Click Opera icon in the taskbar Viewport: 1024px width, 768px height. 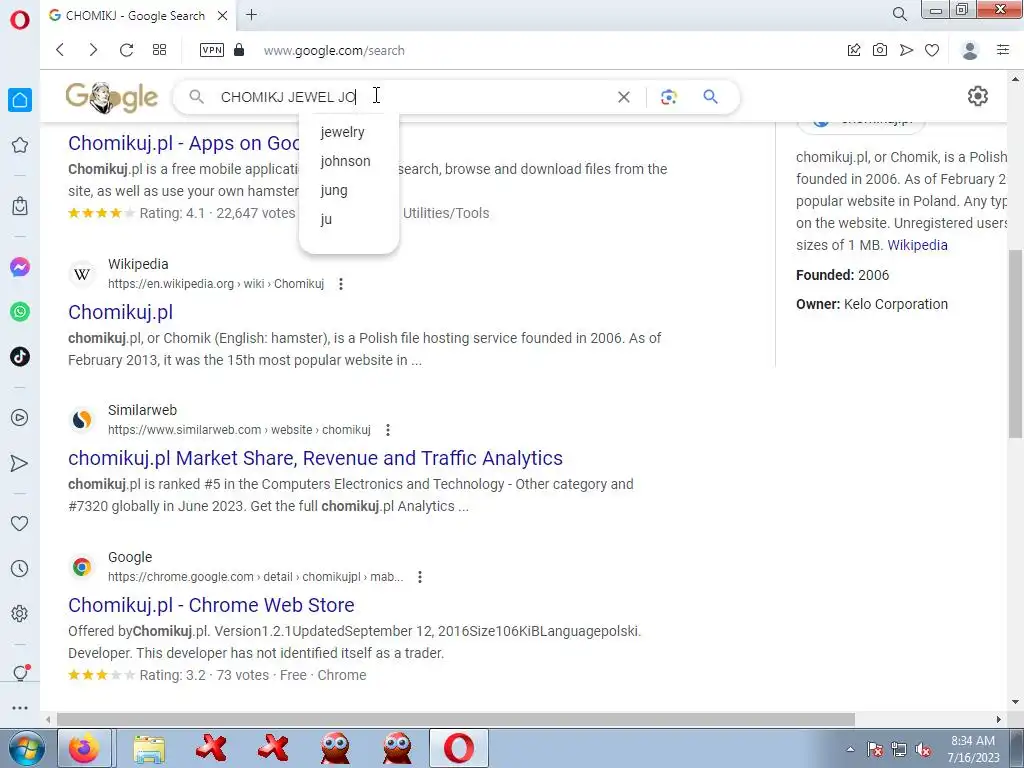(x=458, y=748)
